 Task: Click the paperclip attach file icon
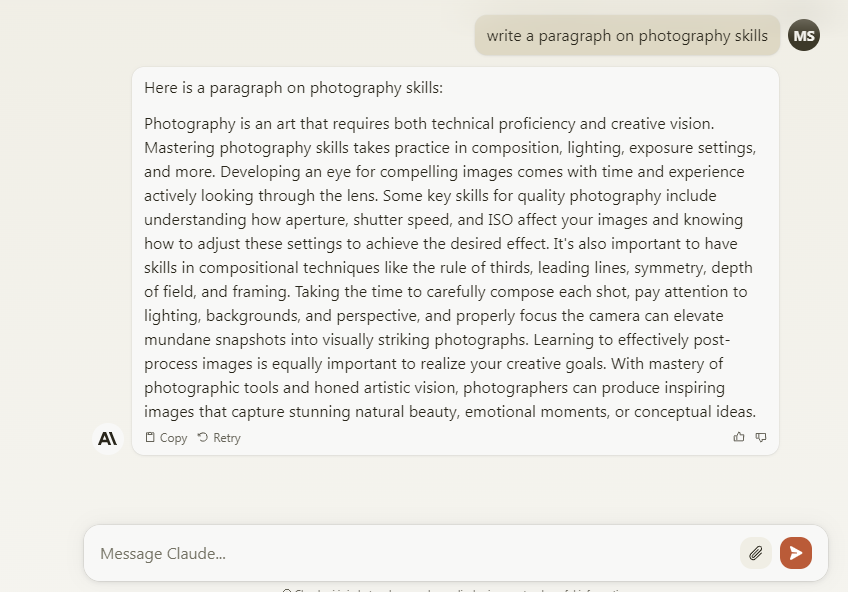point(756,553)
